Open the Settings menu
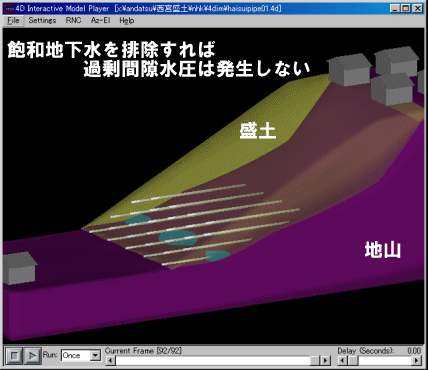428x370 pixels. [x=42, y=21]
